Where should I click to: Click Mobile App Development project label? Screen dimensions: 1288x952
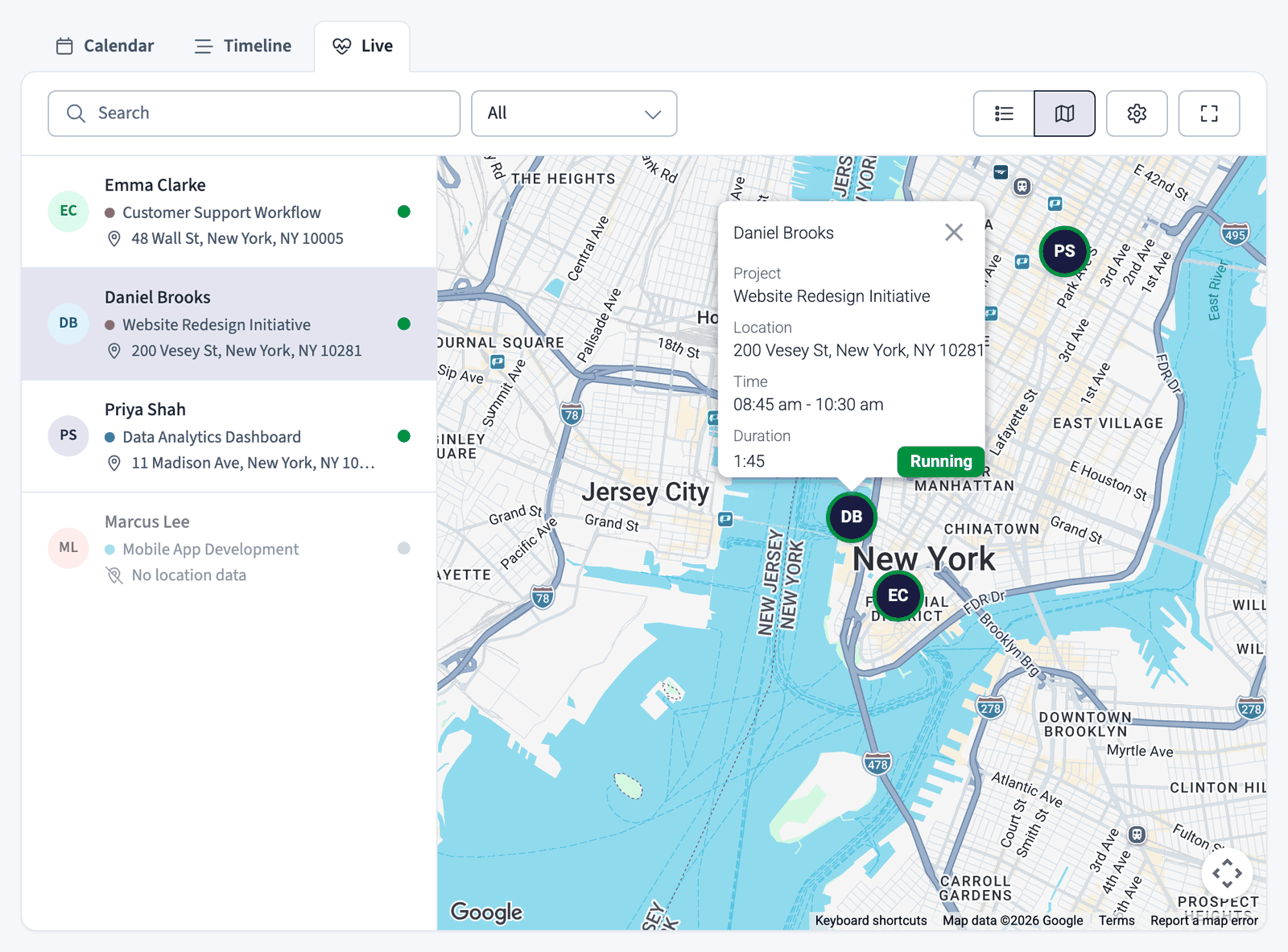pyautogui.click(x=211, y=550)
